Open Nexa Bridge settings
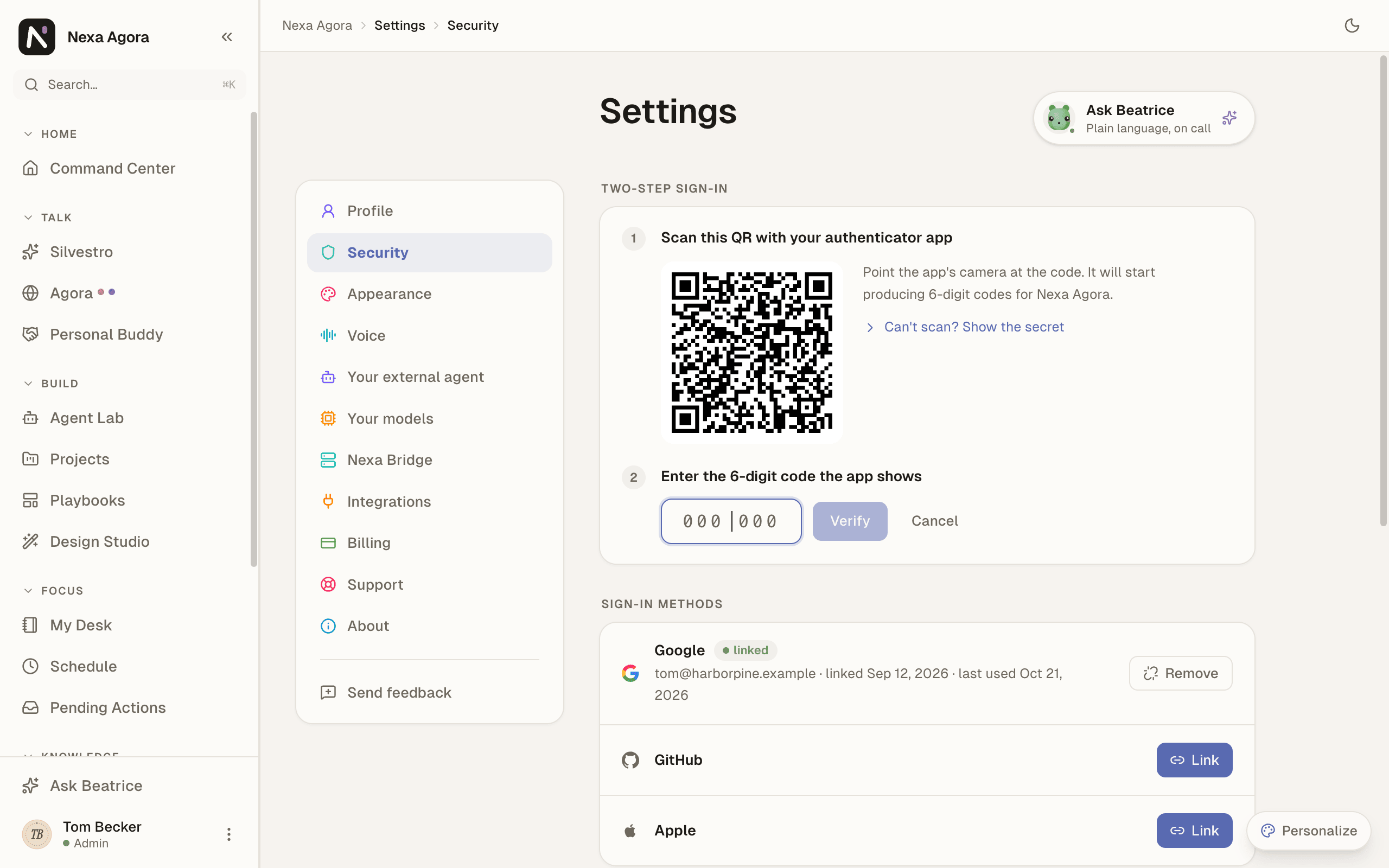 tap(429, 460)
